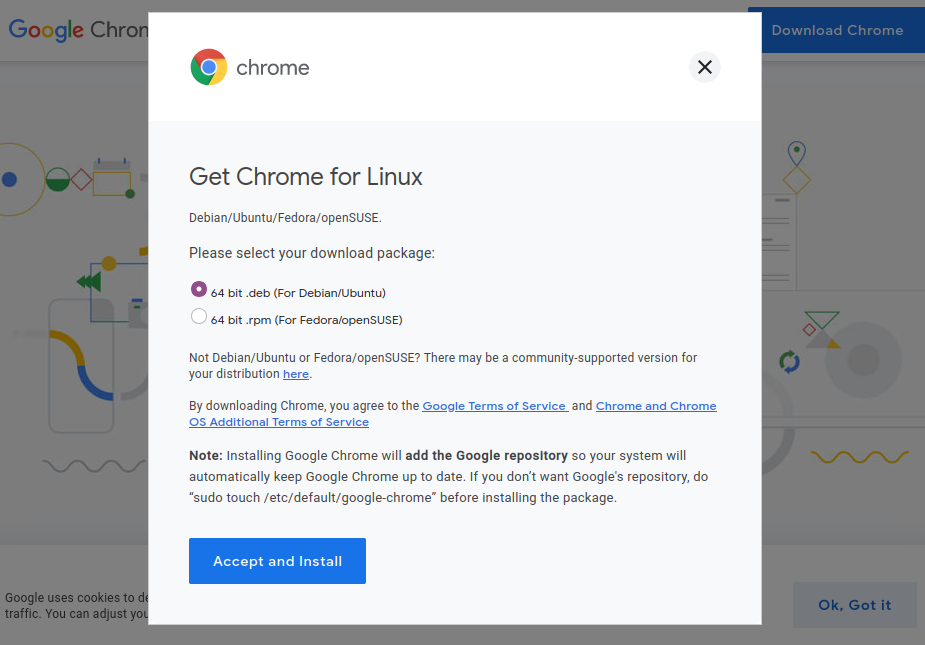Image resolution: width=925 pixels, height=645 pixels.
Task: Click the Google Chrome logo at top left
Action: click(x=78, y=30)
